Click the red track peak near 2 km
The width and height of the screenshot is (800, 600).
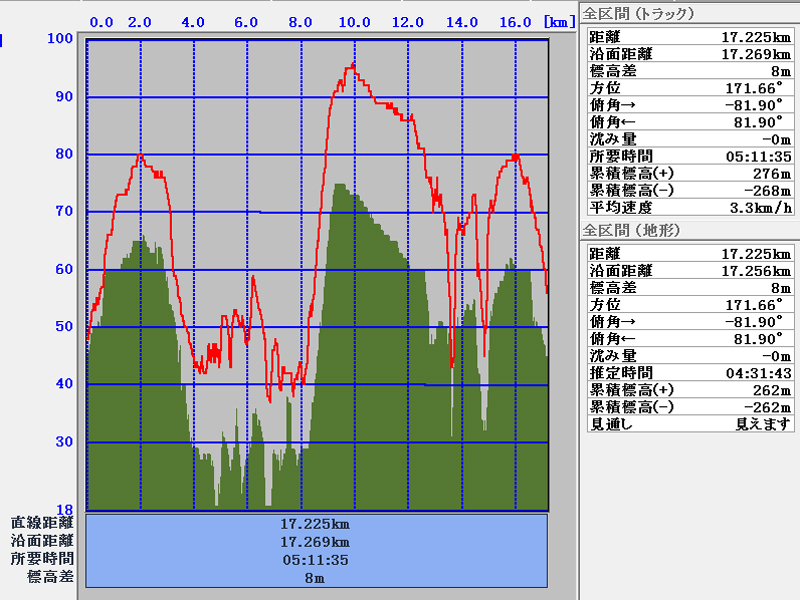[x=140, y=156]
